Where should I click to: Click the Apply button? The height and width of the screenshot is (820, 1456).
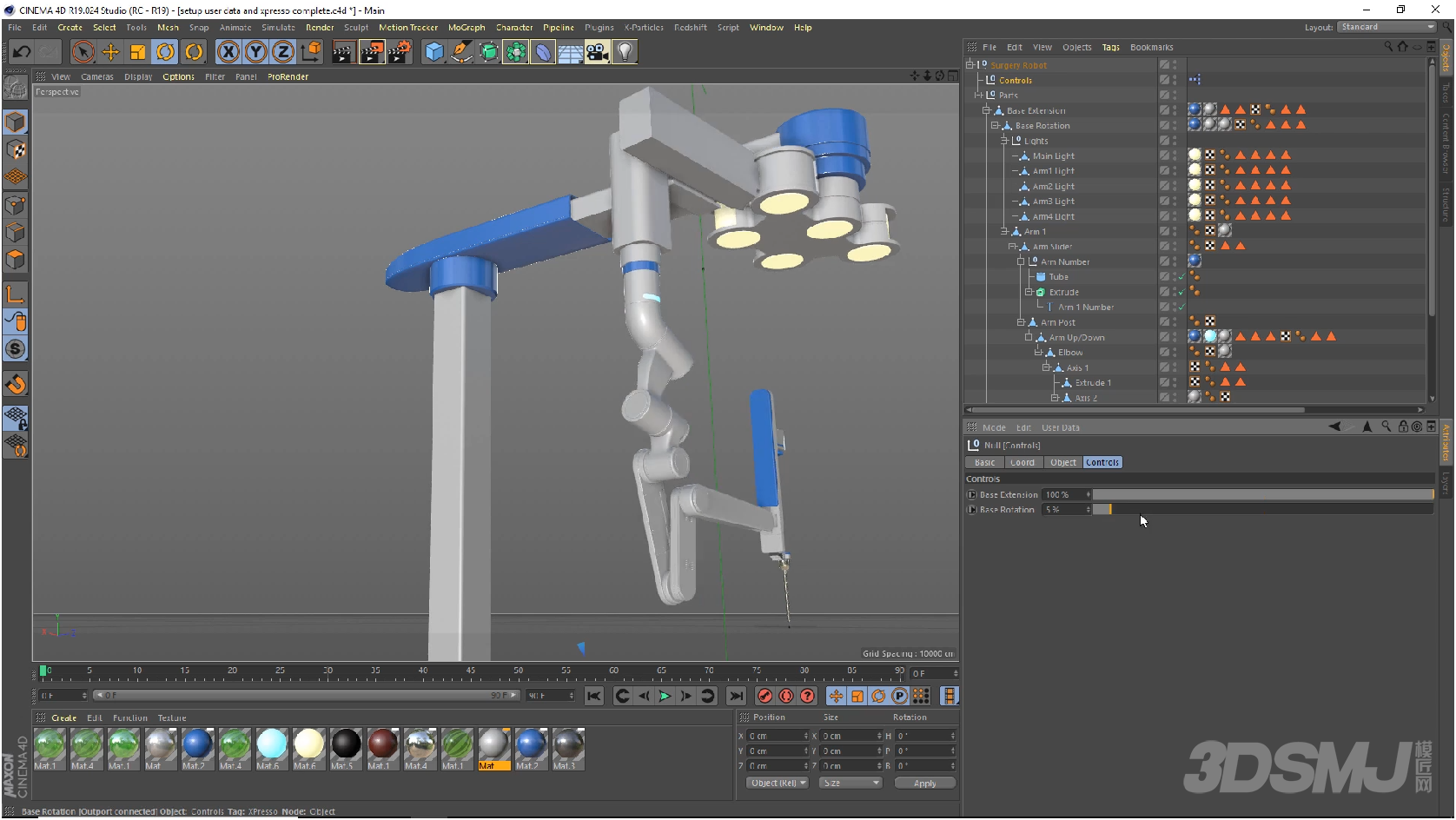click(924, 783)
